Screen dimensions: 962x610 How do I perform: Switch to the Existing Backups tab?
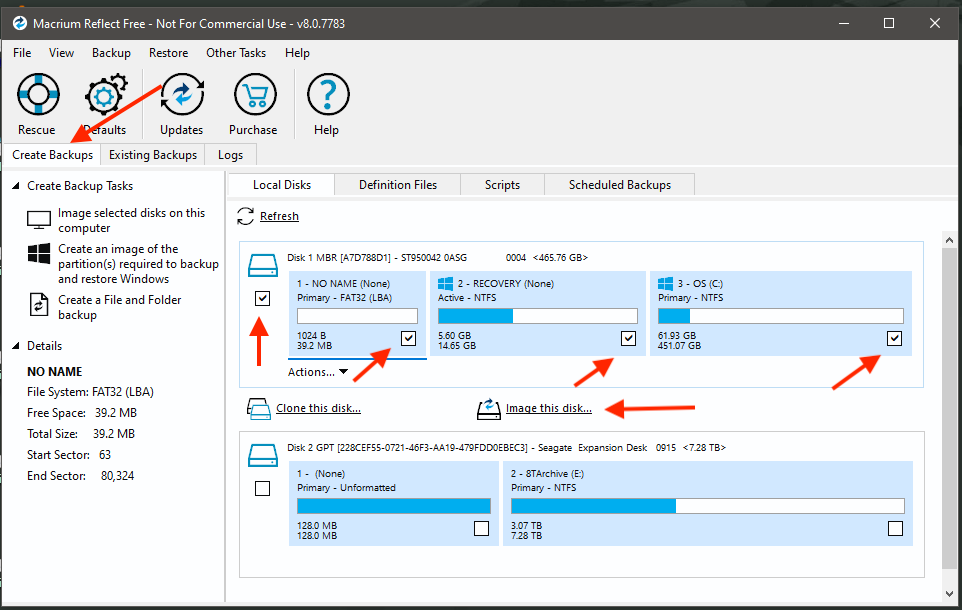coord(153,155)
